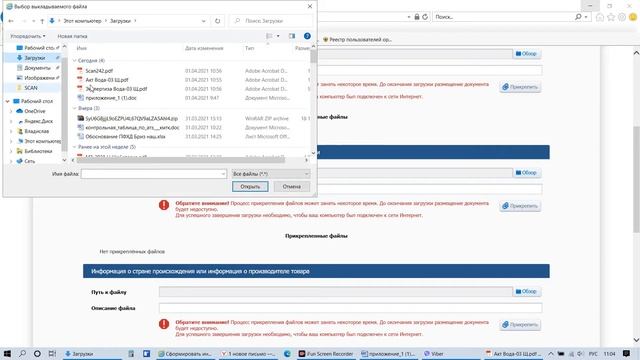Click the Поиск: Загрузки search box

[x=271, y=21]
